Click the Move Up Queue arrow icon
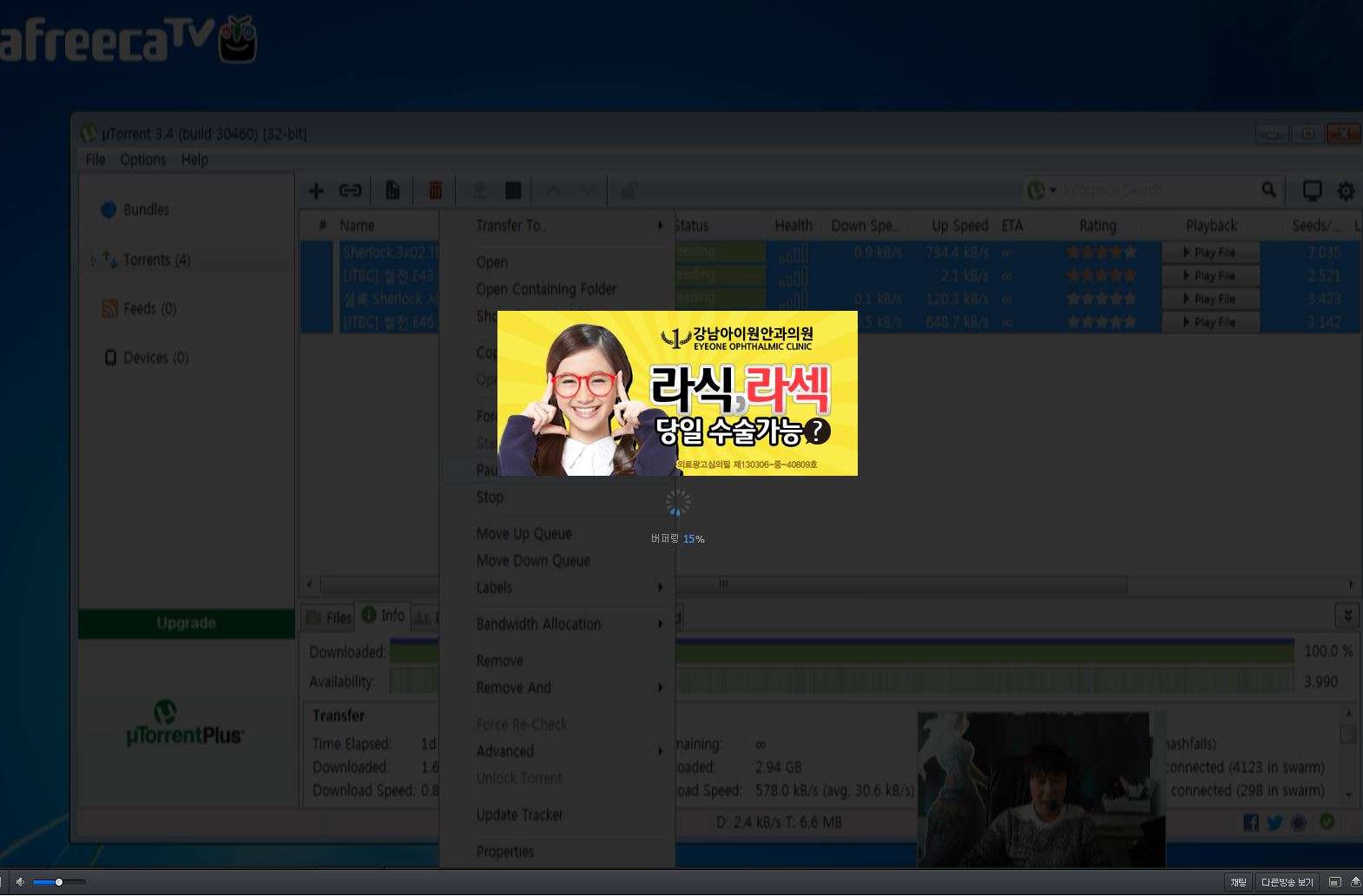1363x896 pixels. coord(554,190)
